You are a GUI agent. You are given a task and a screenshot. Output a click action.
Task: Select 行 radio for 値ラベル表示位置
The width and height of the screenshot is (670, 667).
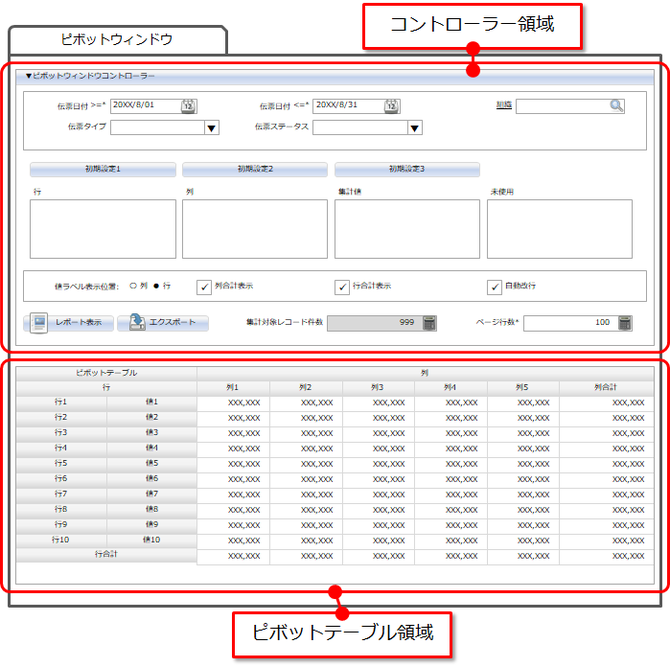tap(156, 286)
